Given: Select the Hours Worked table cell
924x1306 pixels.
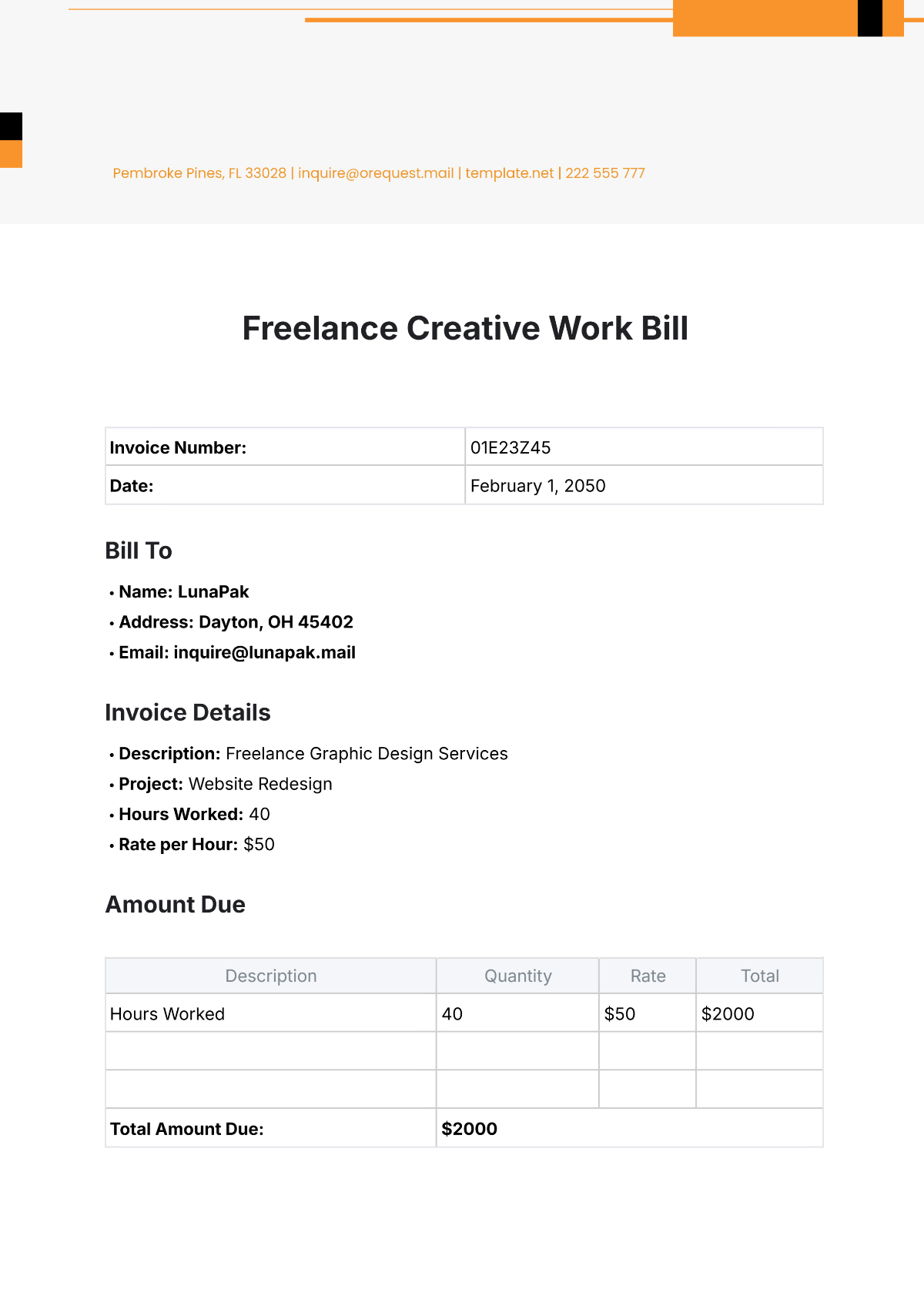Looking at the screenshot, I should (271, 1013).
